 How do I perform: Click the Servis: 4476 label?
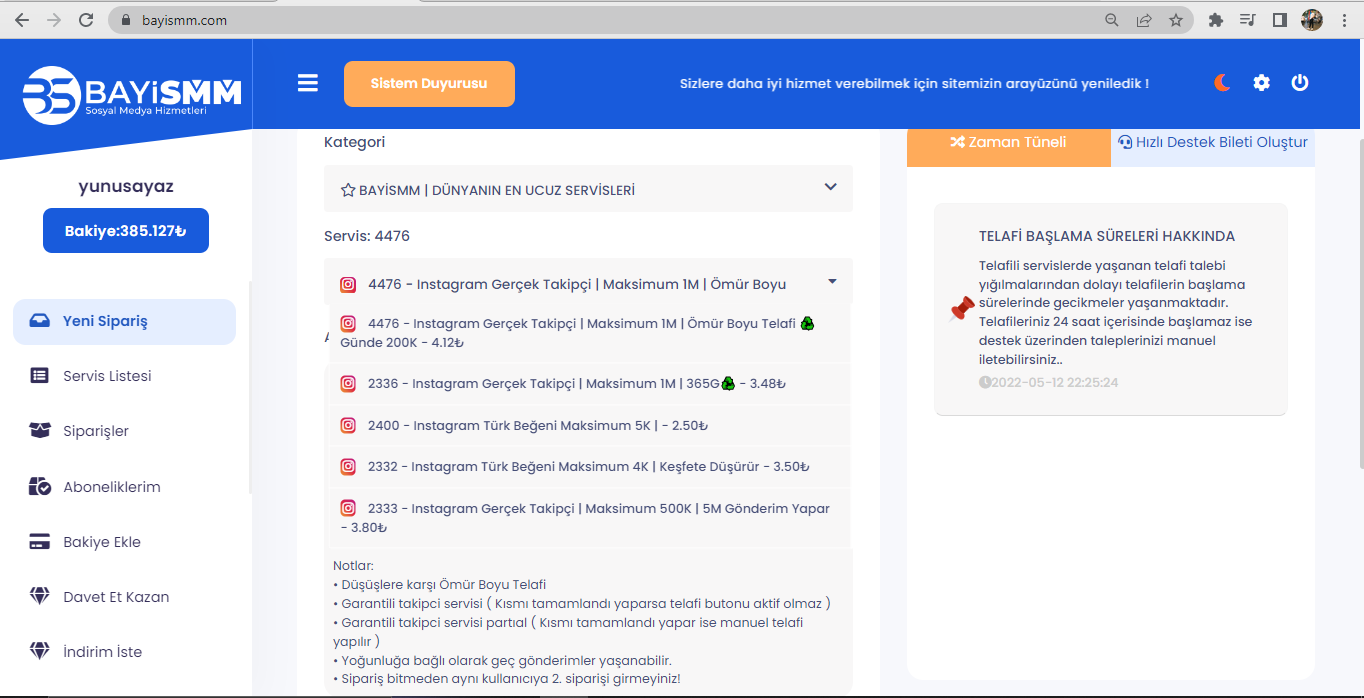tap(367, 236)
